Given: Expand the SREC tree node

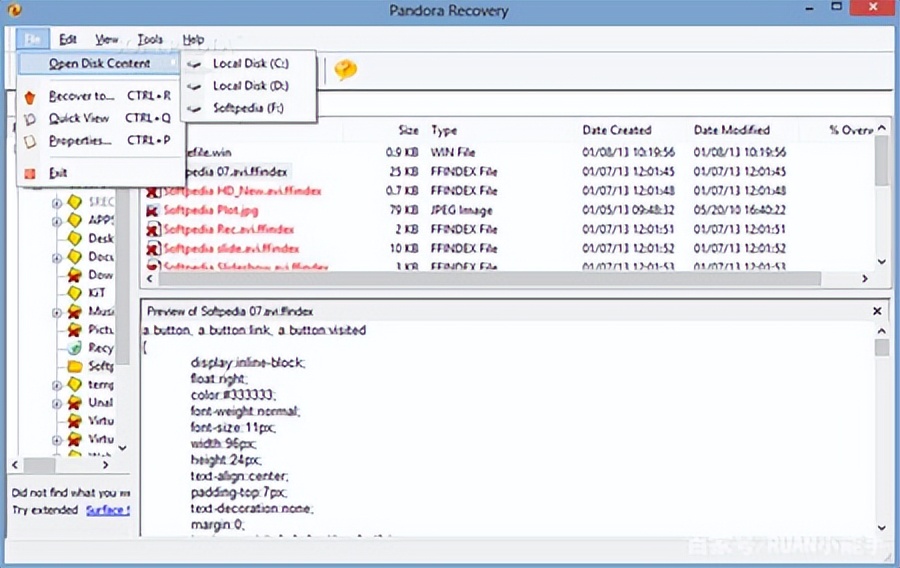Looking at the screenshot, I should [x=57, y=203].
